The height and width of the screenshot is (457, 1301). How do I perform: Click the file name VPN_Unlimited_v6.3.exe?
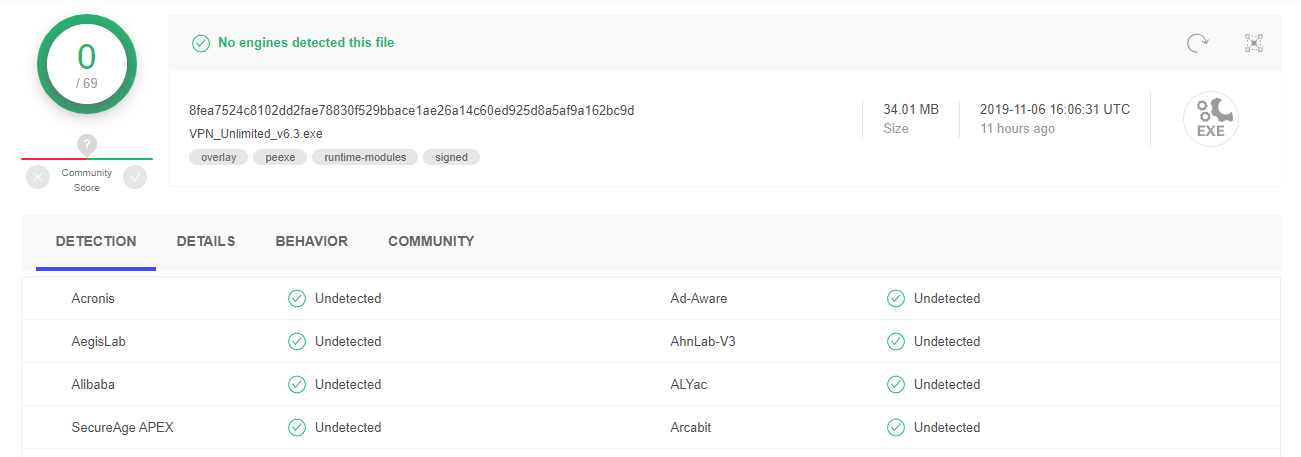pyautogui.click(x=256, y=134)
